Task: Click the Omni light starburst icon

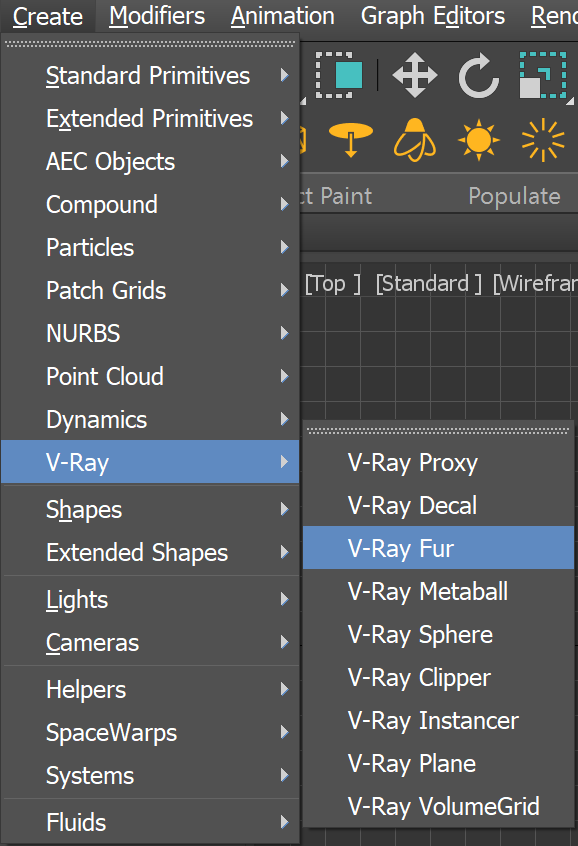Action: [543, 140]
